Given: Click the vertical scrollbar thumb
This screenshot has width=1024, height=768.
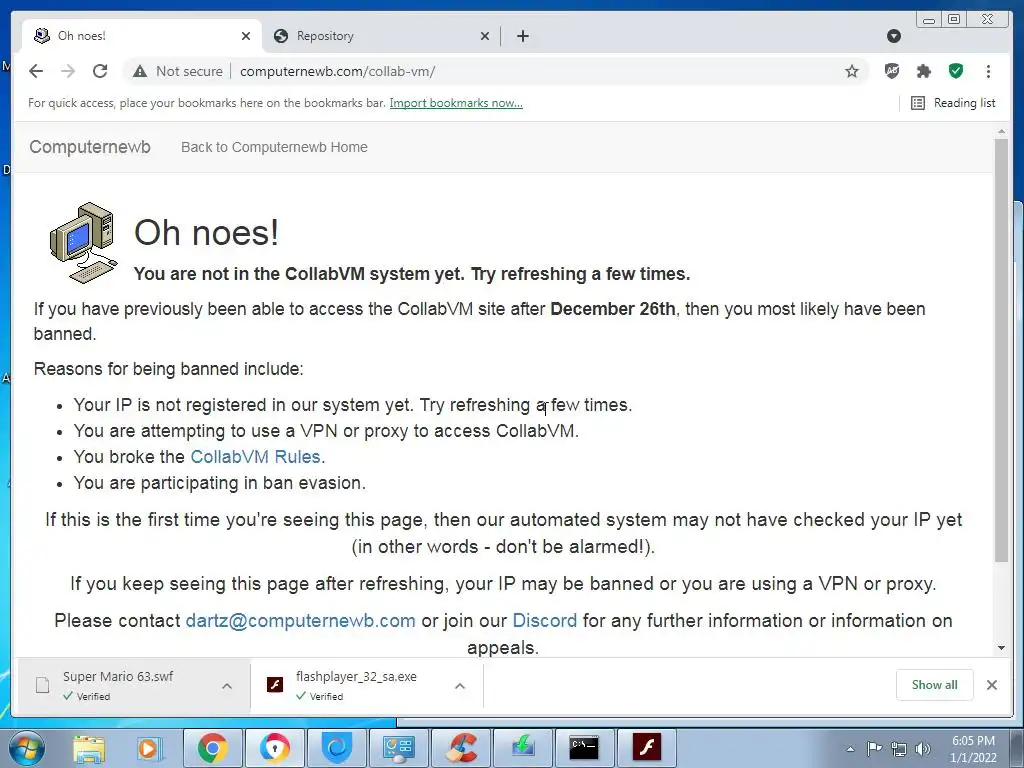Looking at the screenshot, I should (1001, 350).
